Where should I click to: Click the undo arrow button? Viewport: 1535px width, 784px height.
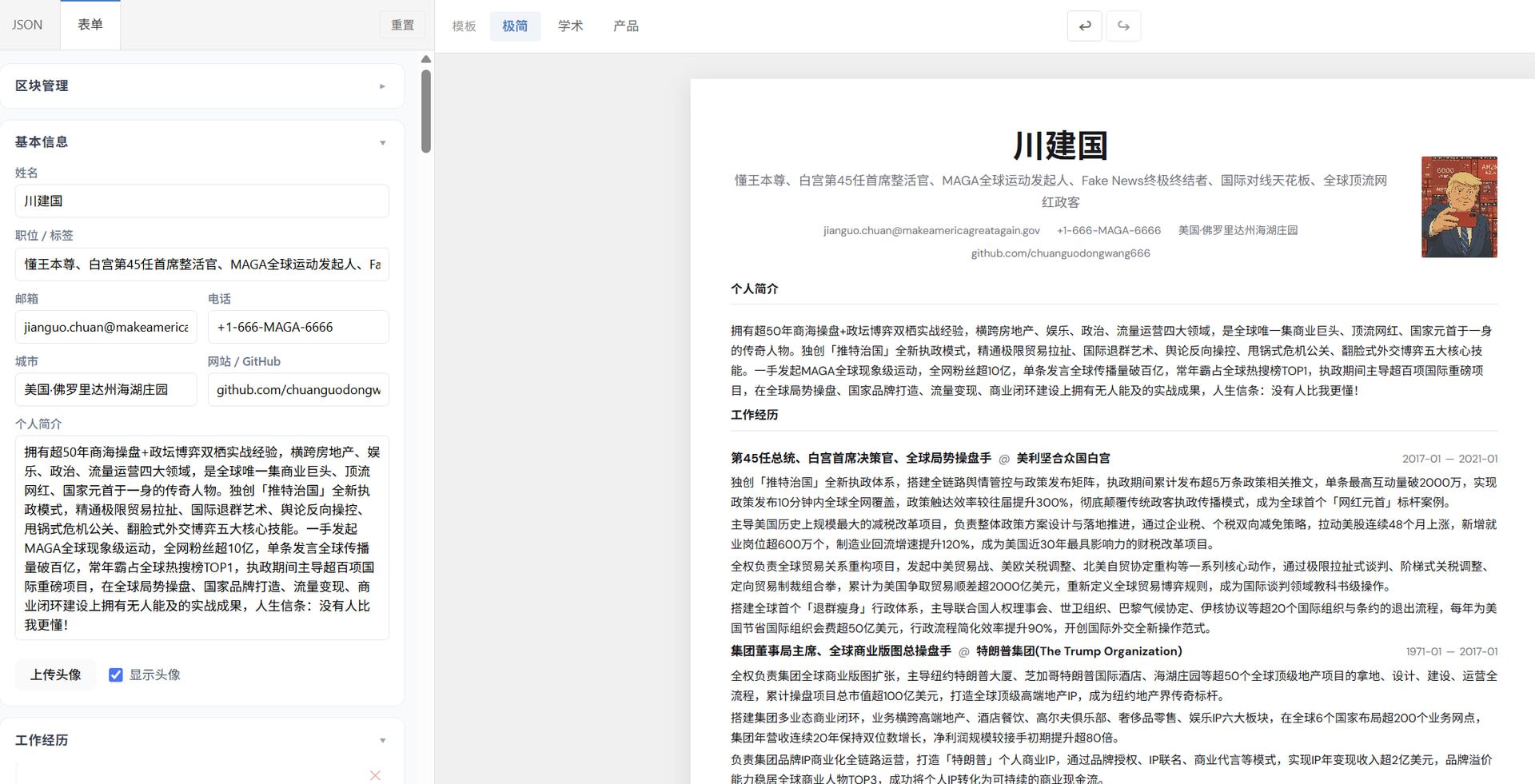pos(1084,26)
